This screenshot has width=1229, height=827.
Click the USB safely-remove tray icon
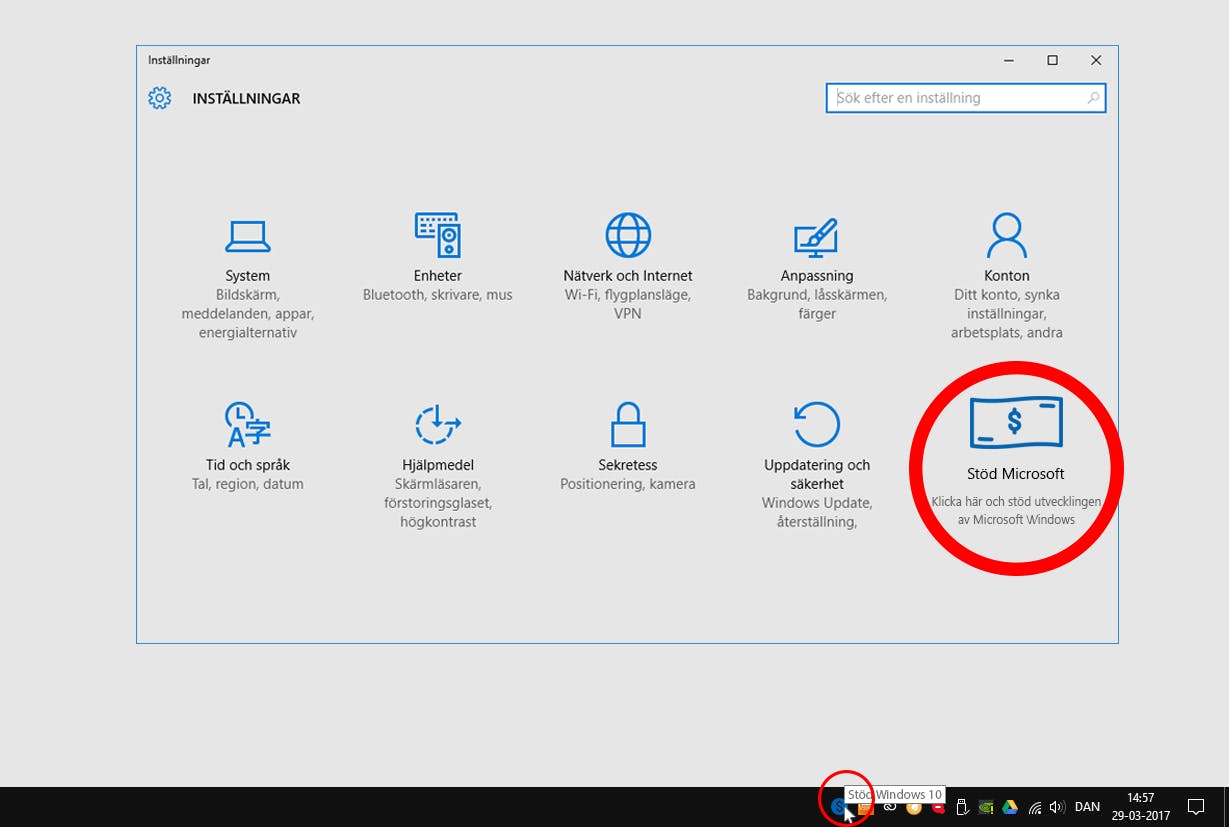click(x=962, y=807)
